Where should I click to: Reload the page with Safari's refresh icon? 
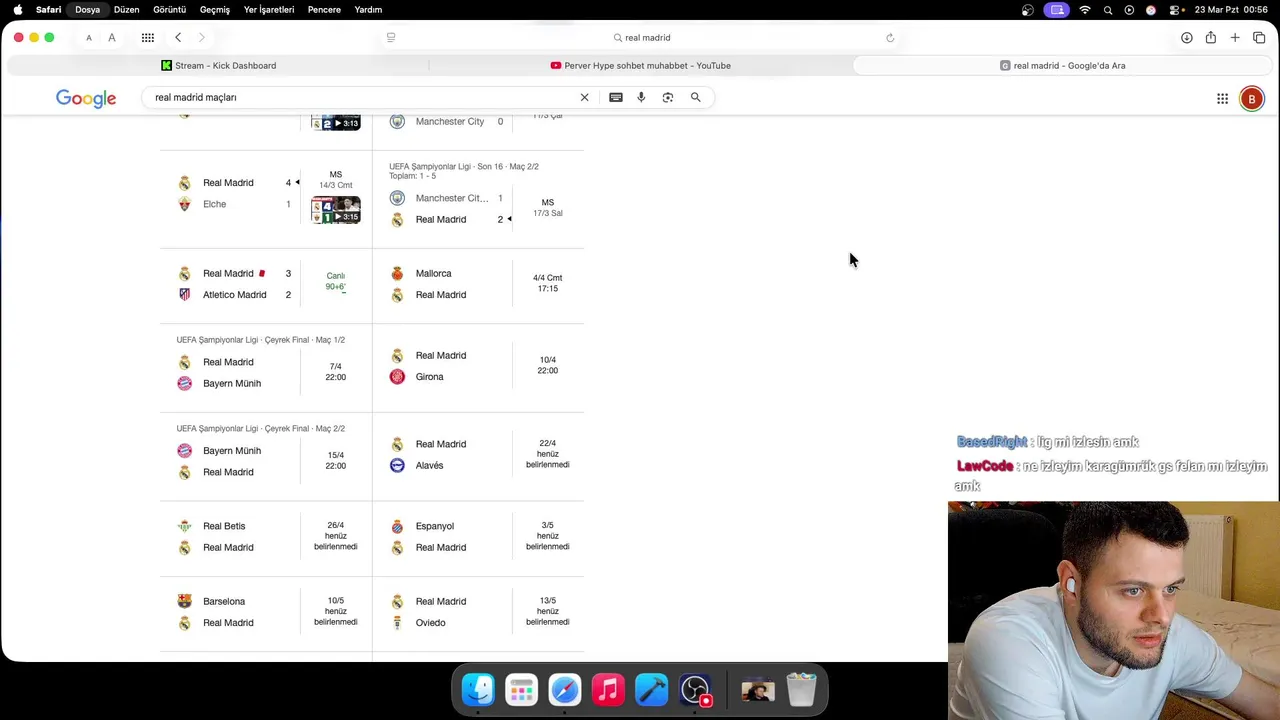(890, 37)
